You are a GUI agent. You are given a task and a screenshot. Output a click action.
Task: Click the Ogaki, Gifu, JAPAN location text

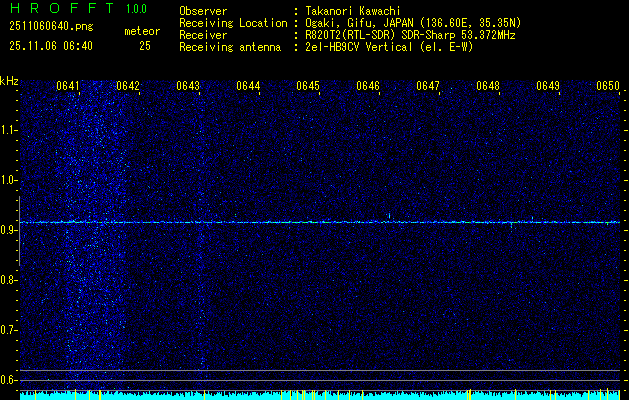coord(413,23)
